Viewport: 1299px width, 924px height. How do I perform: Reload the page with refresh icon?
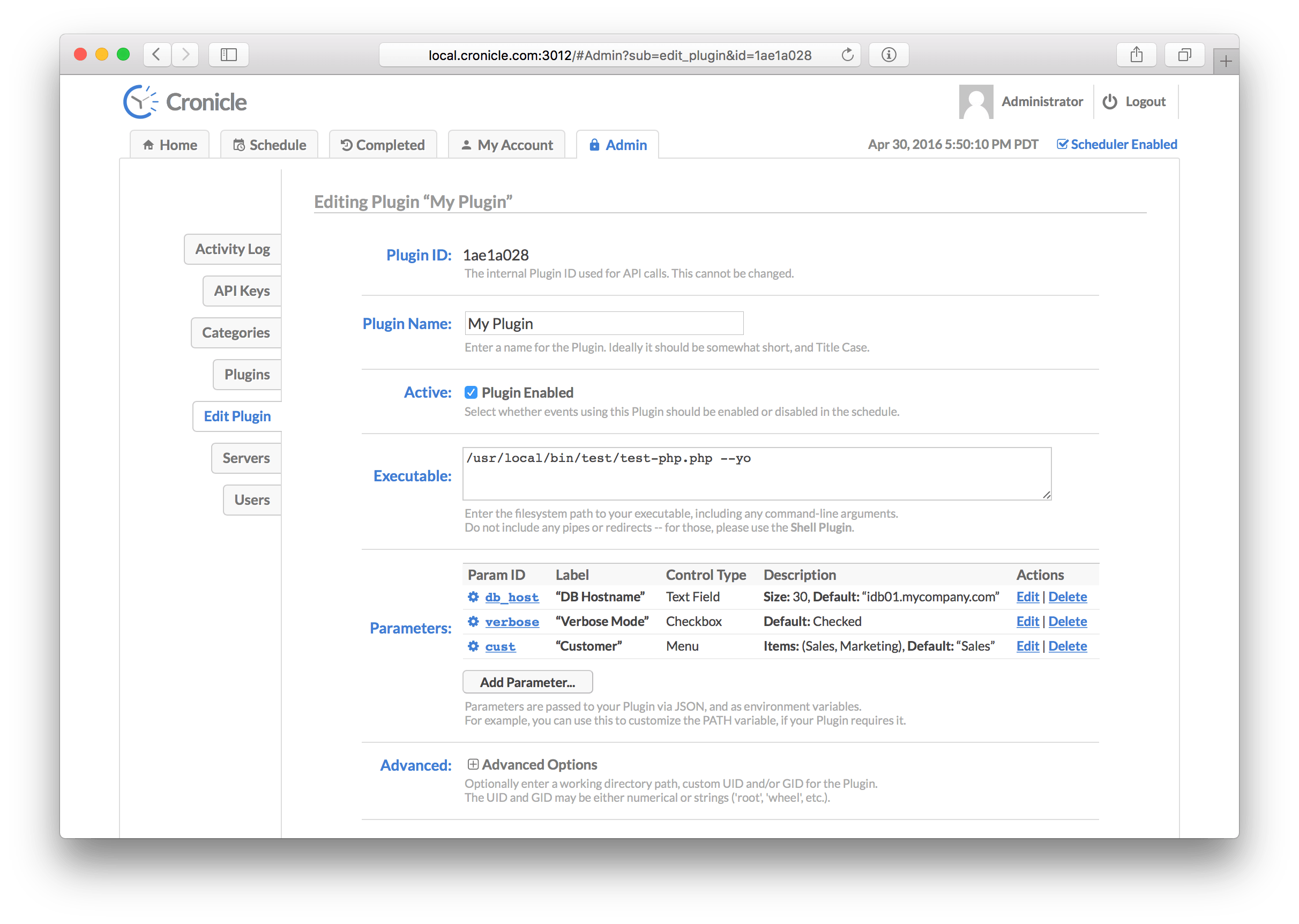point(847,55)
